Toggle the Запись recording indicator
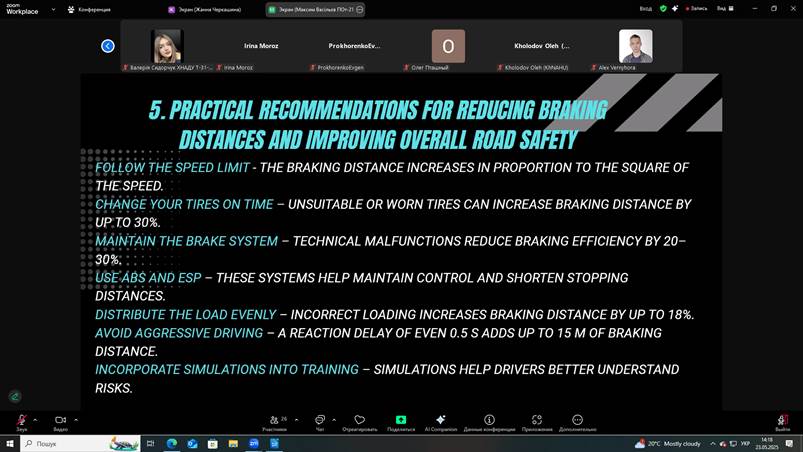The width and height of the screenshot is (803, 452). (x=693, y=8)
